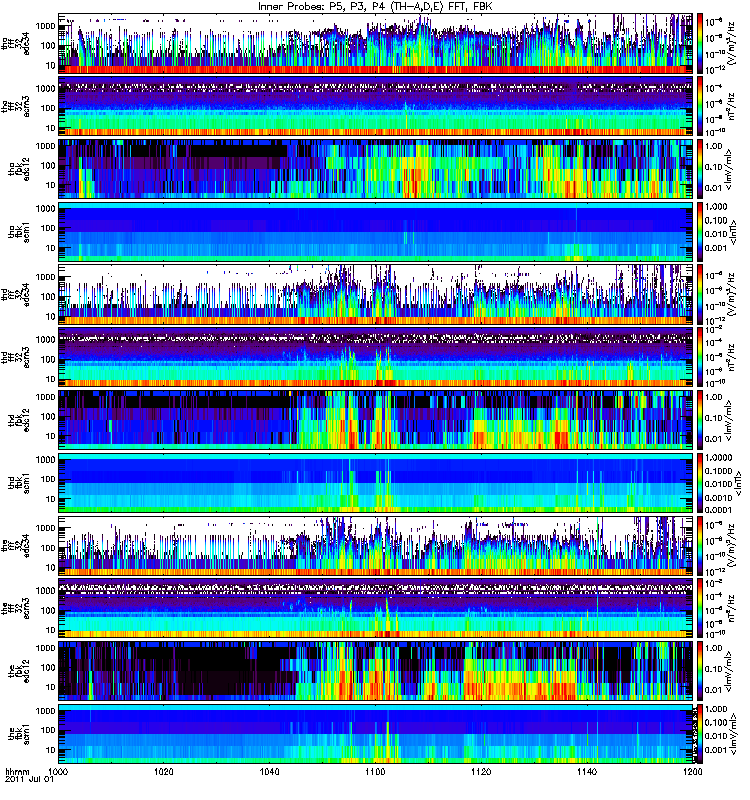
Task: Select the thd fbk edc12 spectrogram panel
Action: 376,419
